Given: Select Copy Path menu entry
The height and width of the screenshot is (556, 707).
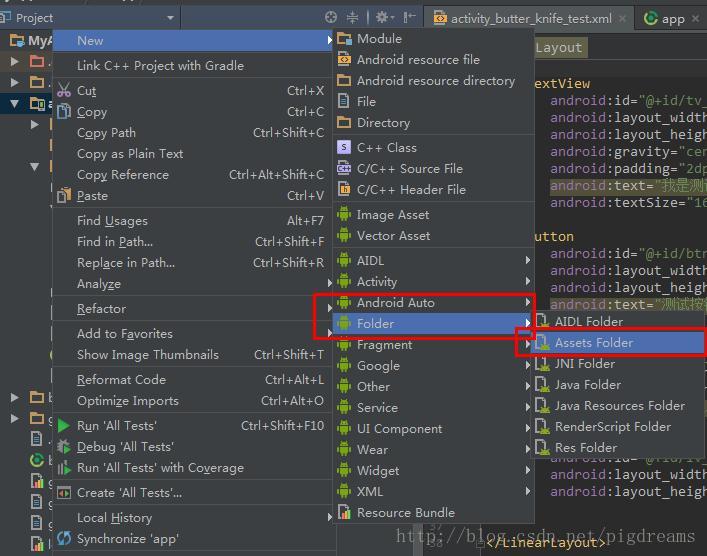Looking at the screenshot, I should [x=193, y=133].
